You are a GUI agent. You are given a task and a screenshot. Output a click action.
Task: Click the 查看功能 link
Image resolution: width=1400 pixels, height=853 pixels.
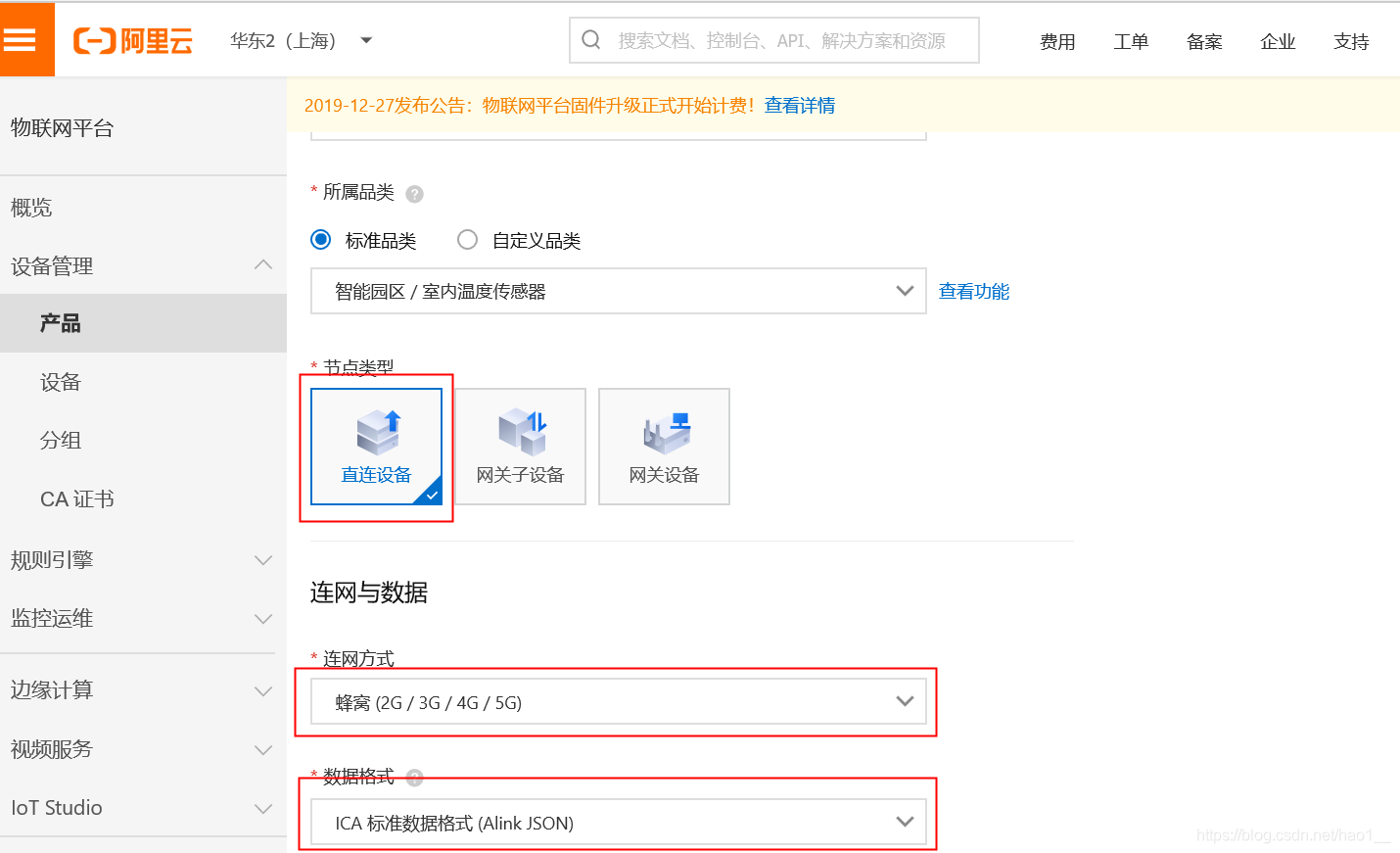click(974, 291)
